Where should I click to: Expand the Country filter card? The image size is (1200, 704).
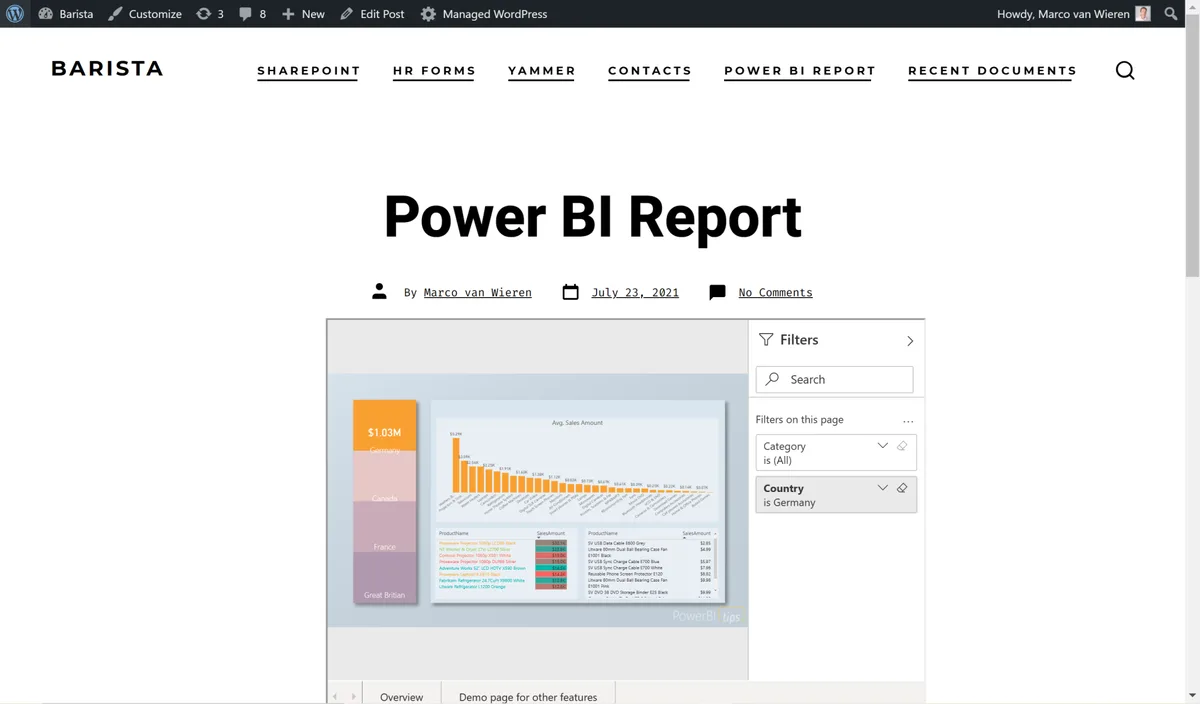click(x=882, y=488)
